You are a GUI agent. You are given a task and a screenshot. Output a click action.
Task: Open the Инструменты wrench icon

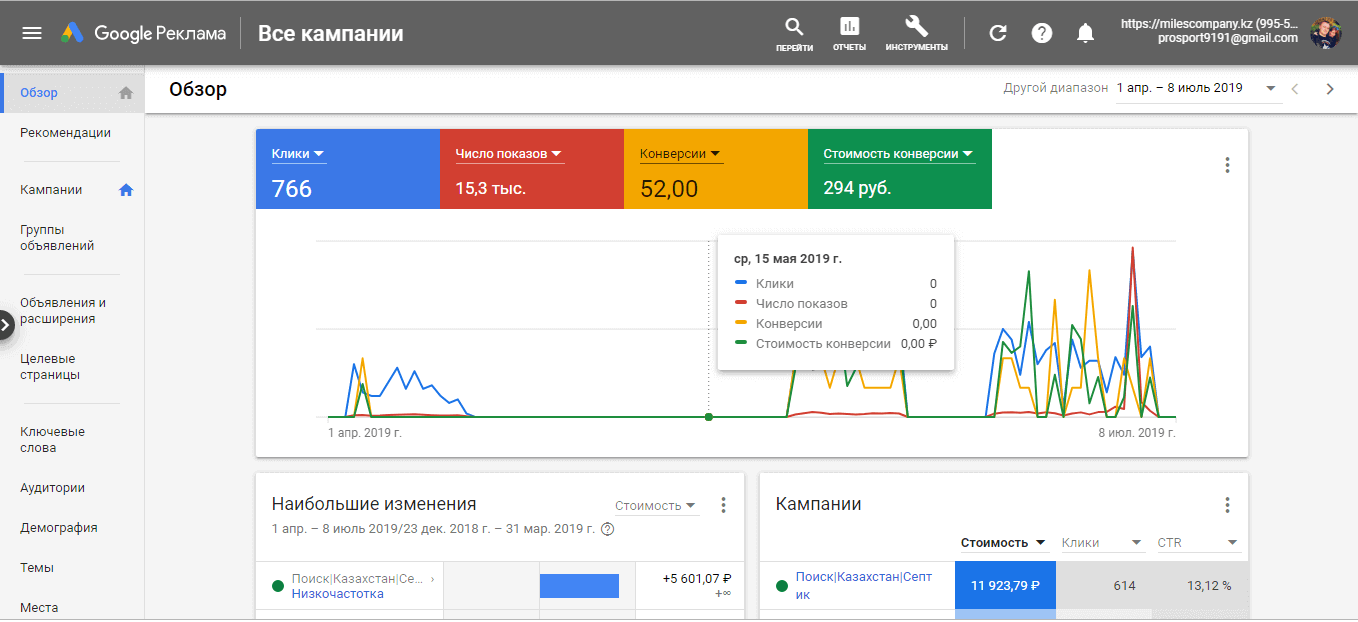(x=916, y=28)
